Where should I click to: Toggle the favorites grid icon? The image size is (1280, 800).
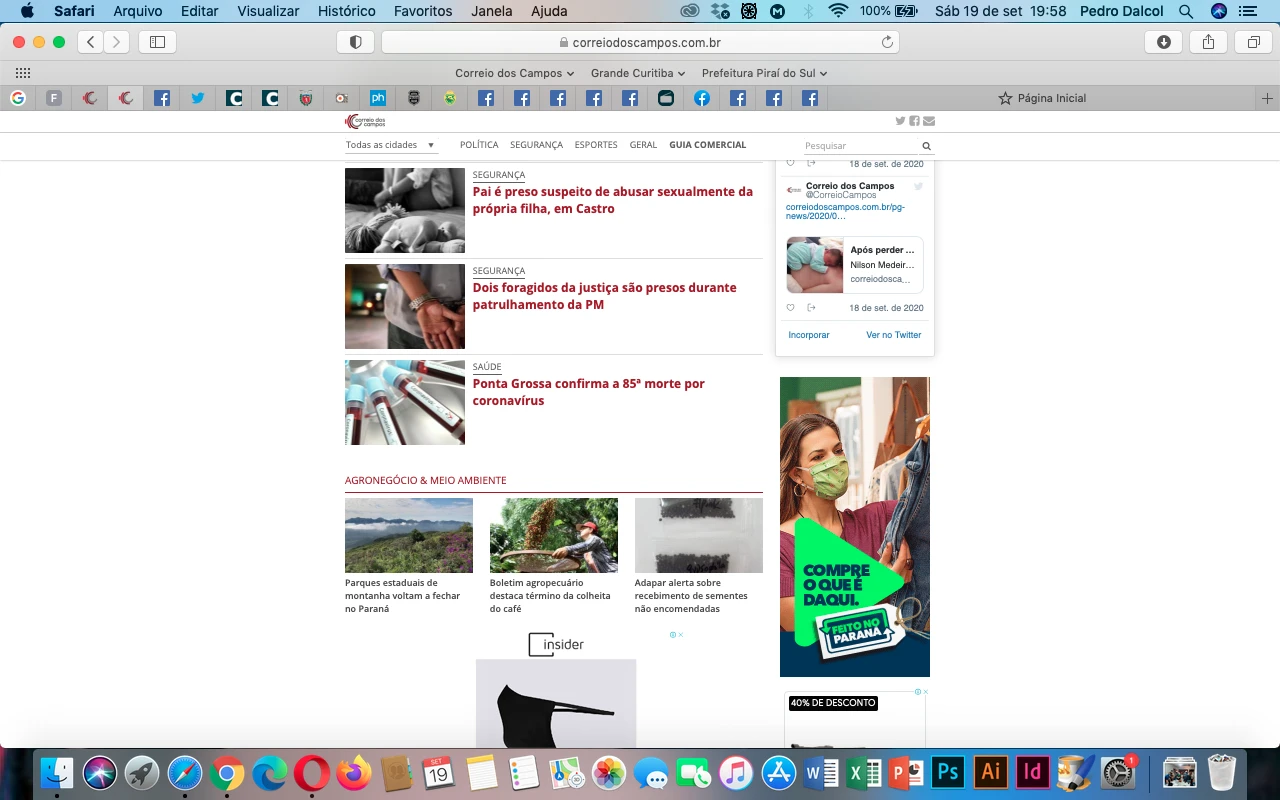(23, 73)
